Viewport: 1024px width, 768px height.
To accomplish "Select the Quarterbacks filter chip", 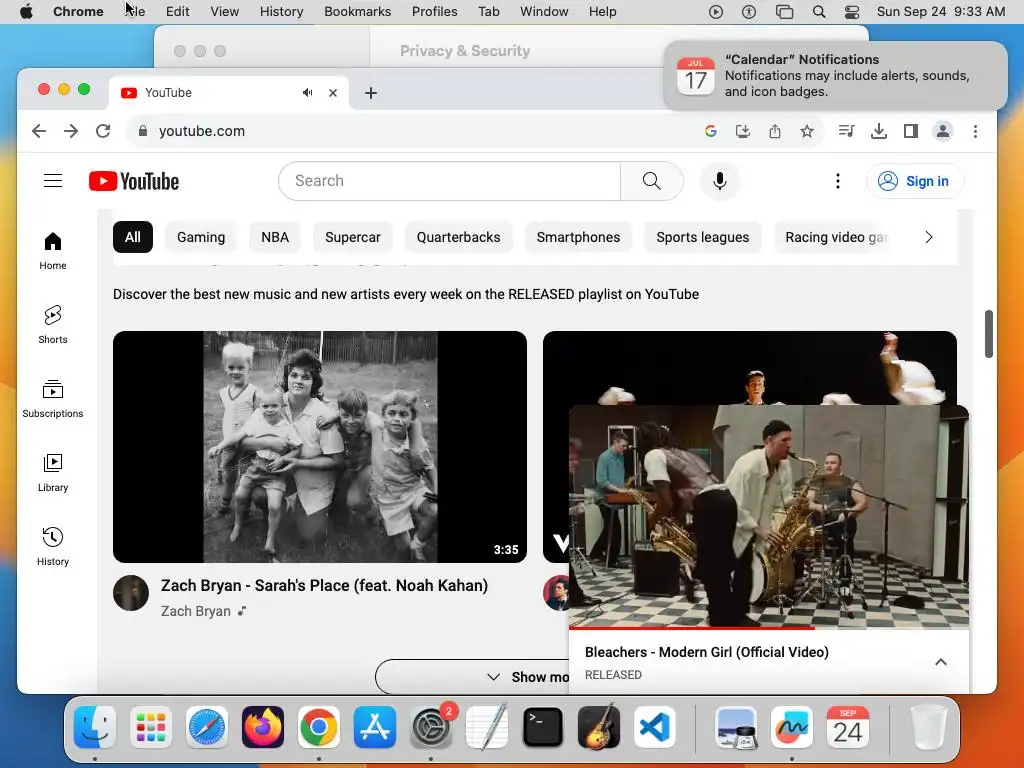I will (458, 237).
